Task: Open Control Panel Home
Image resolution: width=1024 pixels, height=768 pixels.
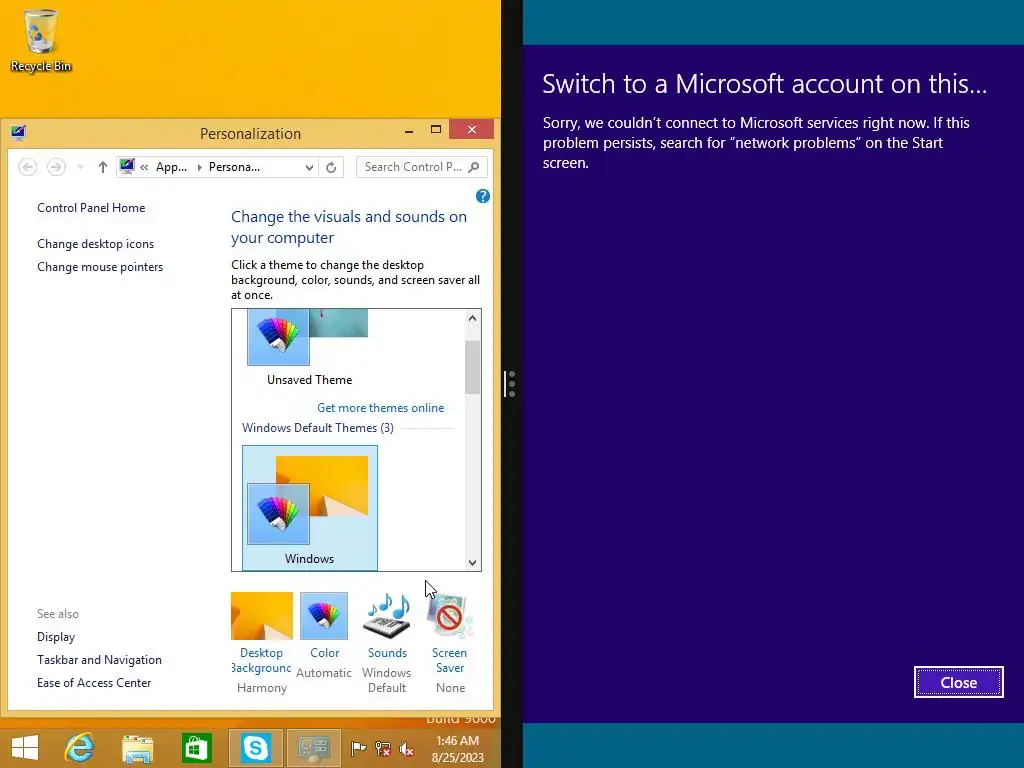Action: [91, 208]
